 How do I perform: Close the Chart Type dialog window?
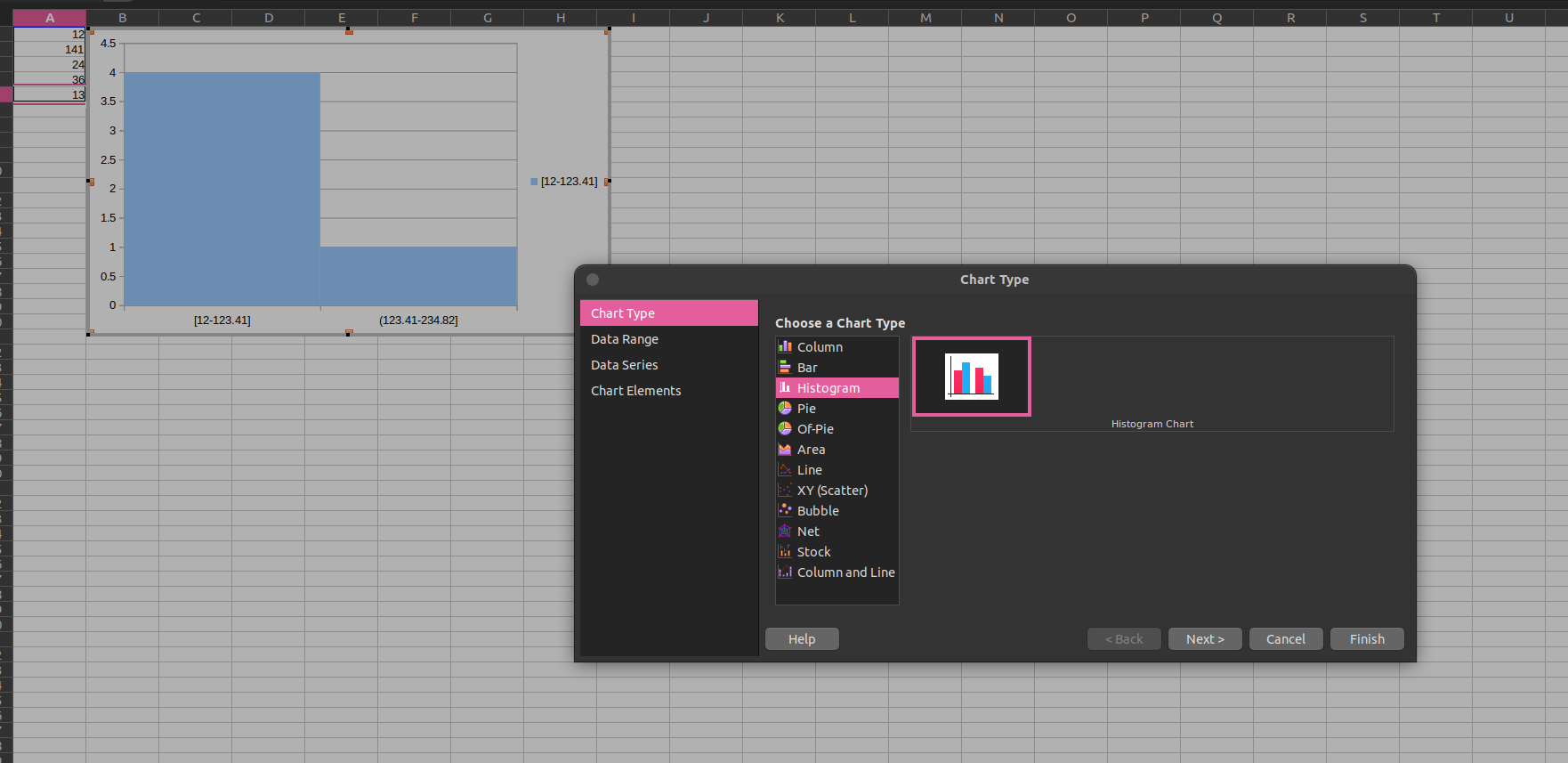tap(593, 280)
